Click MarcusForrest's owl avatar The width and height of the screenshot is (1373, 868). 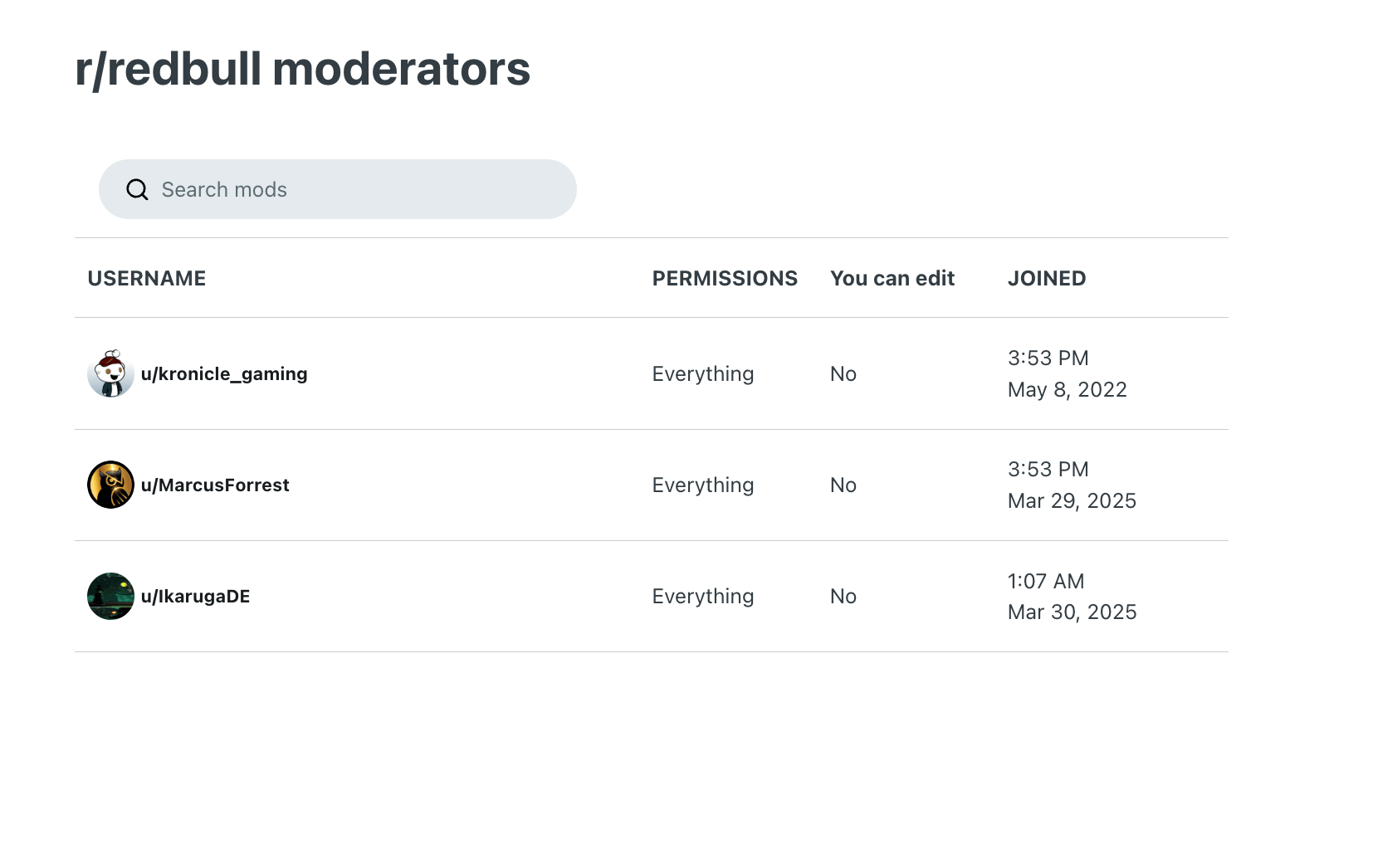(110, 485)
